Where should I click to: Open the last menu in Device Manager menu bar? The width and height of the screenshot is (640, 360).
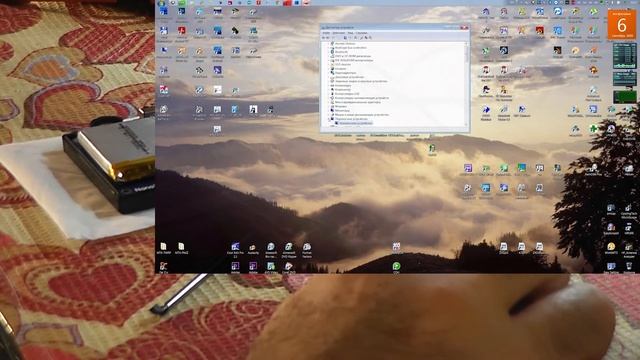[362, 33]
